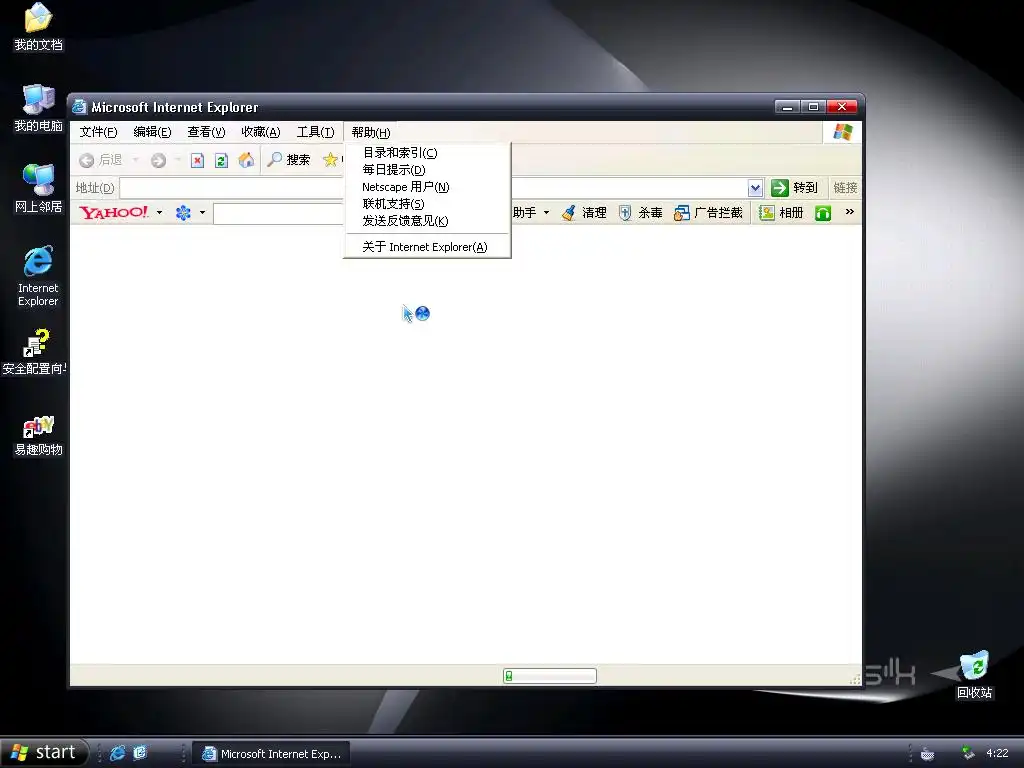The height and width of the screenshot is (768, 1024).
Task: Click the Back (后退) arrow button
Action: [x=101, y=160]
